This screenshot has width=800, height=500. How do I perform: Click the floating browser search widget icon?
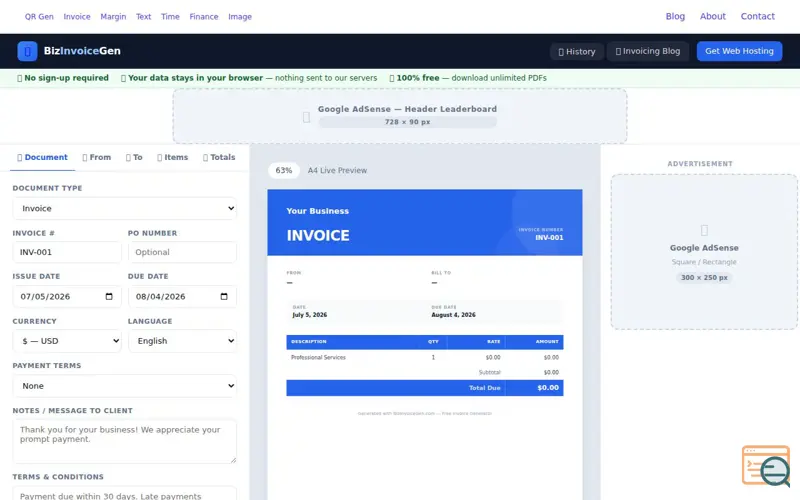766,466
